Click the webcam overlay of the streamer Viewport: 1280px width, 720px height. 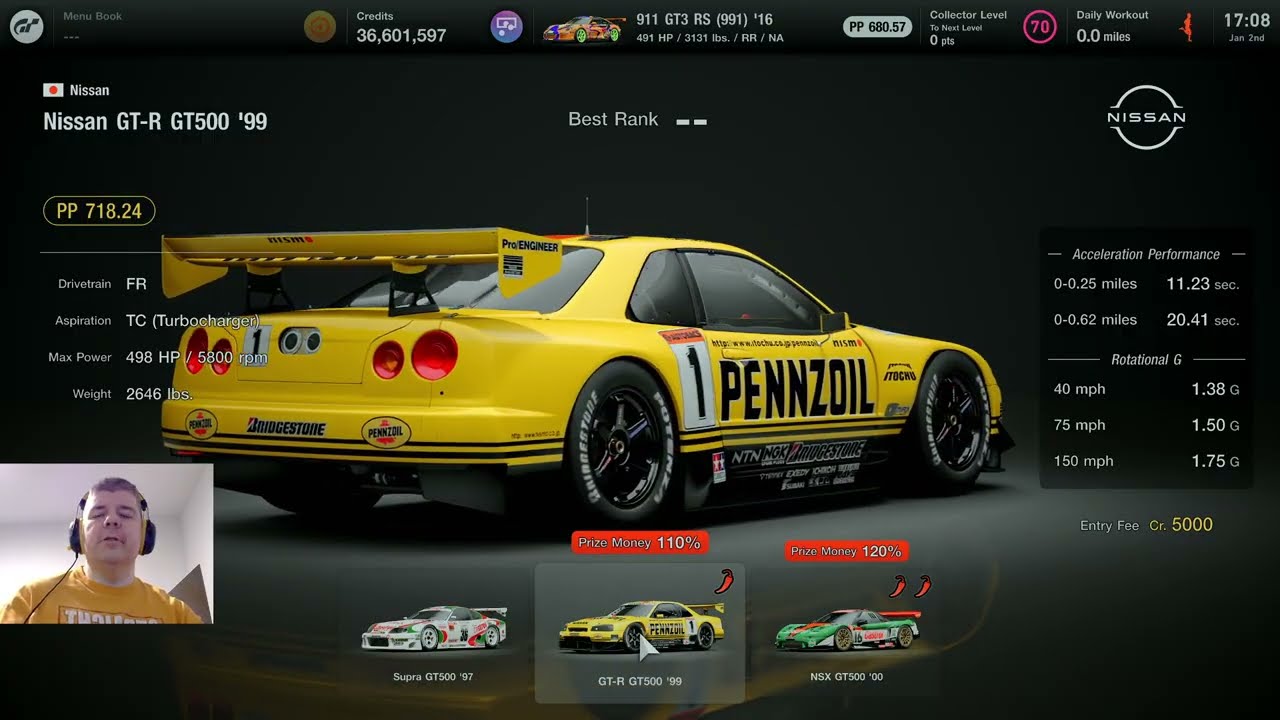click(x=106, y=544)
